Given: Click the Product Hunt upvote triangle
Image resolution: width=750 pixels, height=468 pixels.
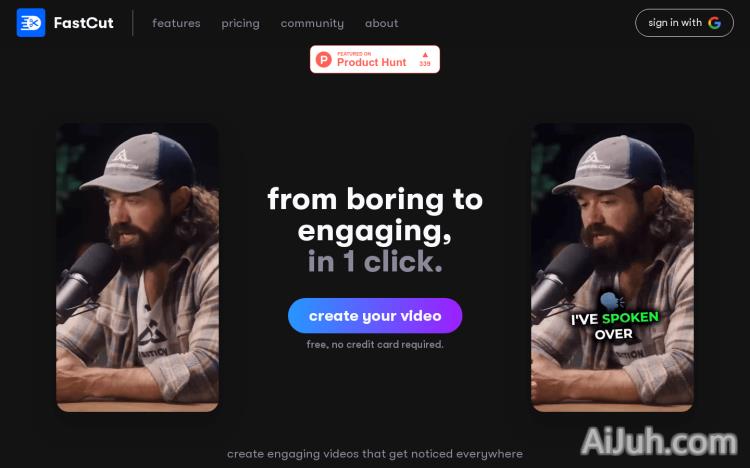Looking at the screenshot, I should (x=425, y=55).
